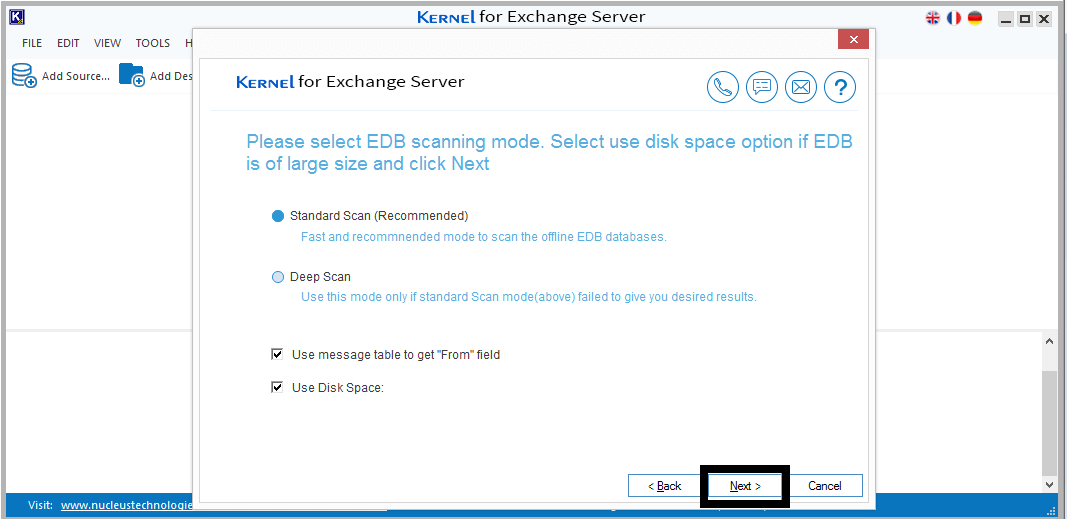The width and height of the screenshot is (1067, 519).
Task: Click the vertical scrollbar thumb in lower pane
Action: tap(1050, 422)
